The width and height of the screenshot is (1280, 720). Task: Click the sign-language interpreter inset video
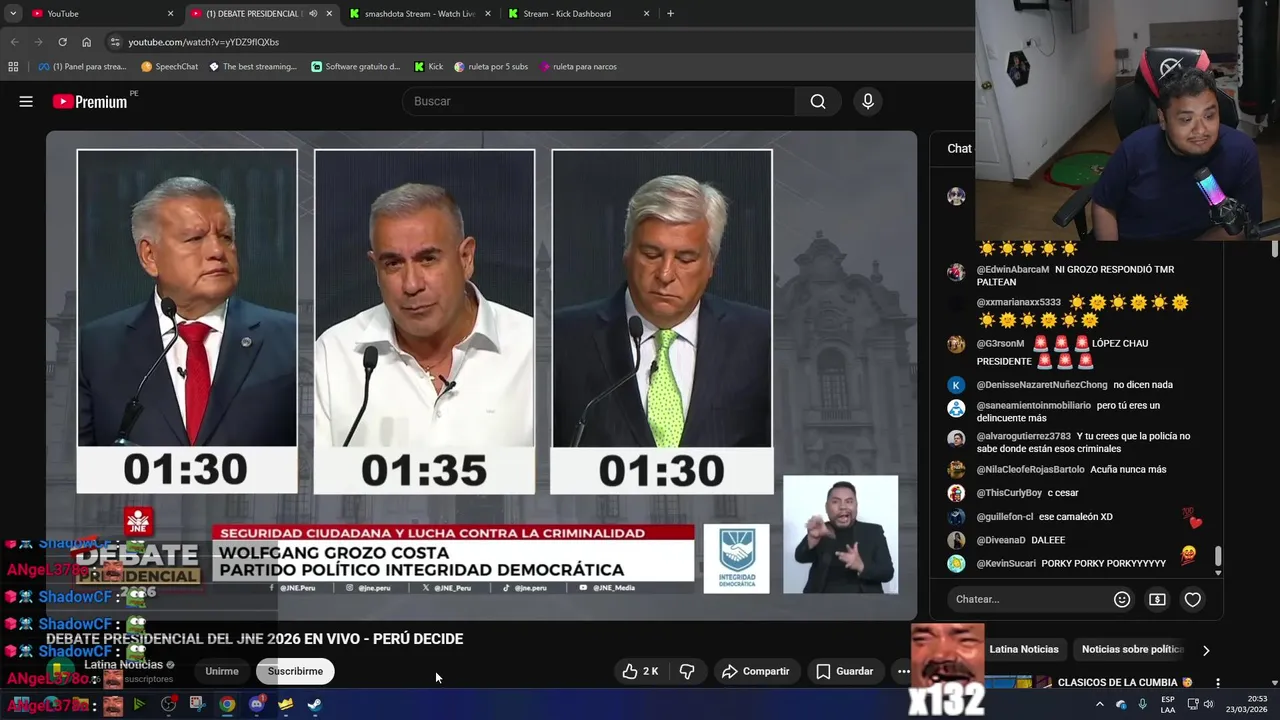click(x=840, y=534)
